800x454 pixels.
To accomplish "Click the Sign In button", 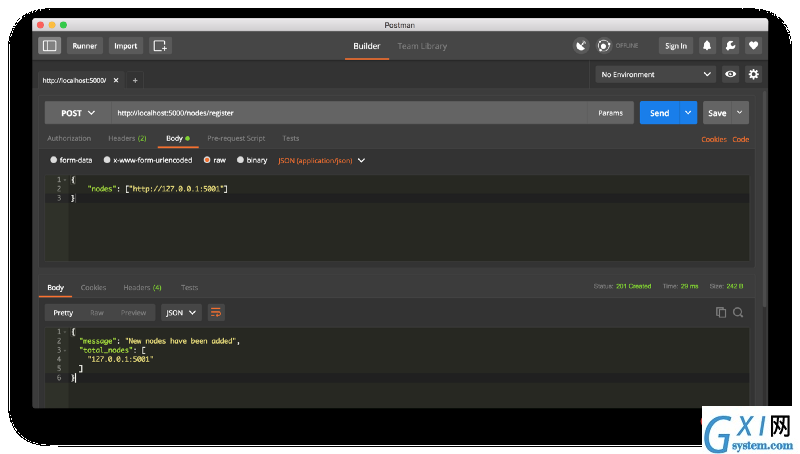I will point(676,45).
